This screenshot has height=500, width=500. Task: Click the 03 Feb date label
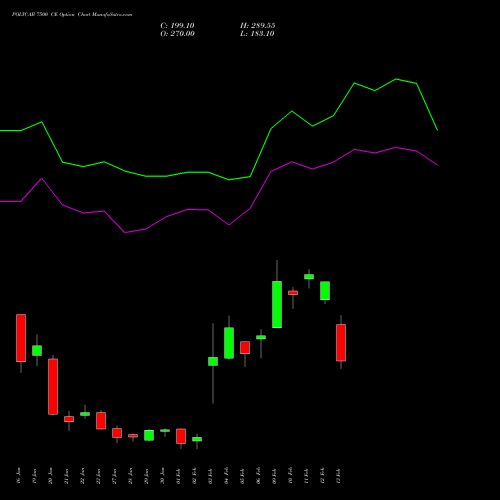pyautogui.click(x=210, y=476)
